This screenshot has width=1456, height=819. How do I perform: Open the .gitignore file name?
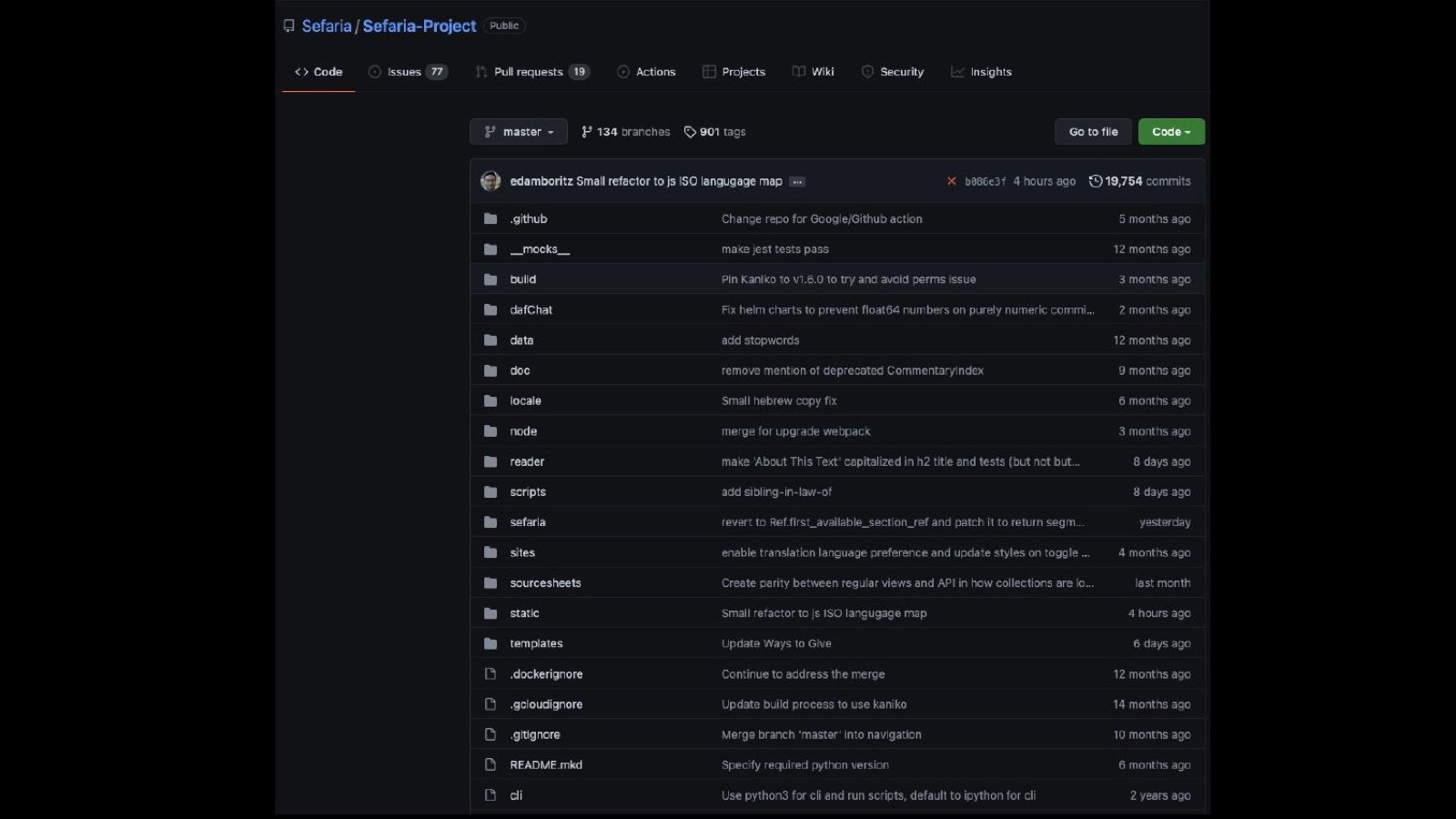tap(535, 734)
